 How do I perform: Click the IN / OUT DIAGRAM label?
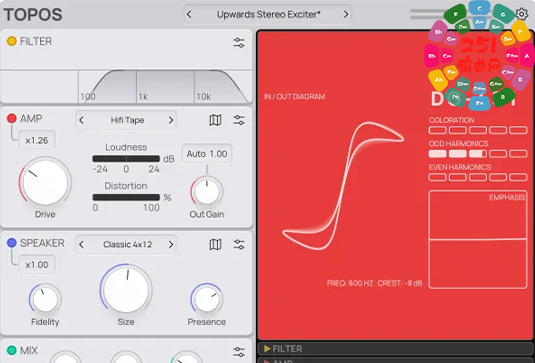tap(294, 97)
